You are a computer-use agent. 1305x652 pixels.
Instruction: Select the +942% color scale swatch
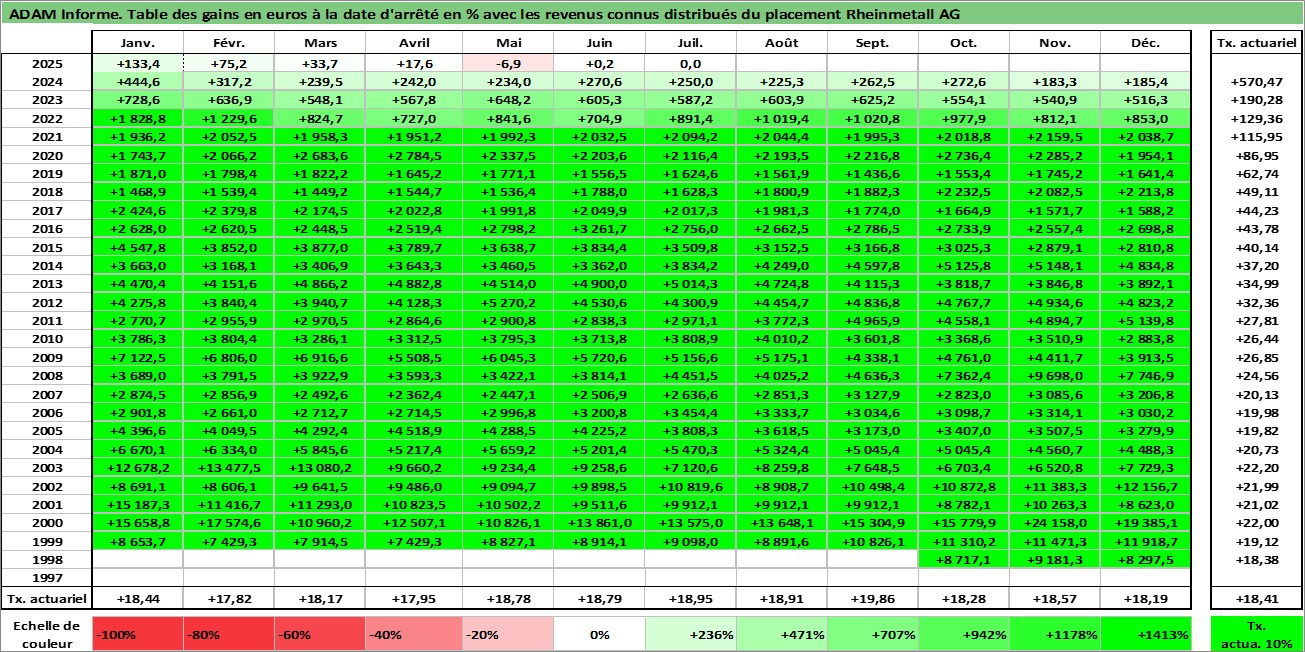click(x=963, y=634)
